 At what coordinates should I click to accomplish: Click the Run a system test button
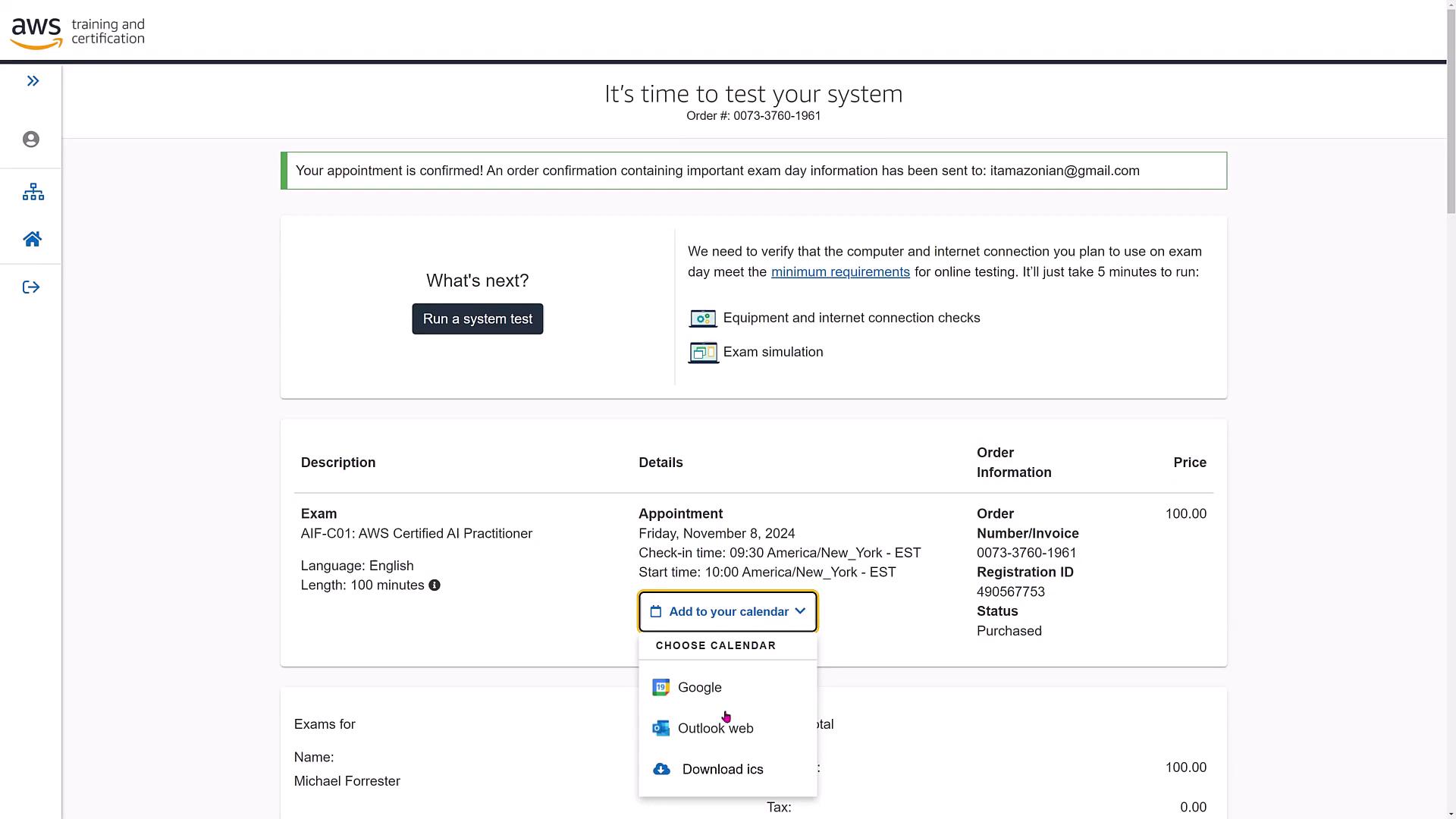477,319
